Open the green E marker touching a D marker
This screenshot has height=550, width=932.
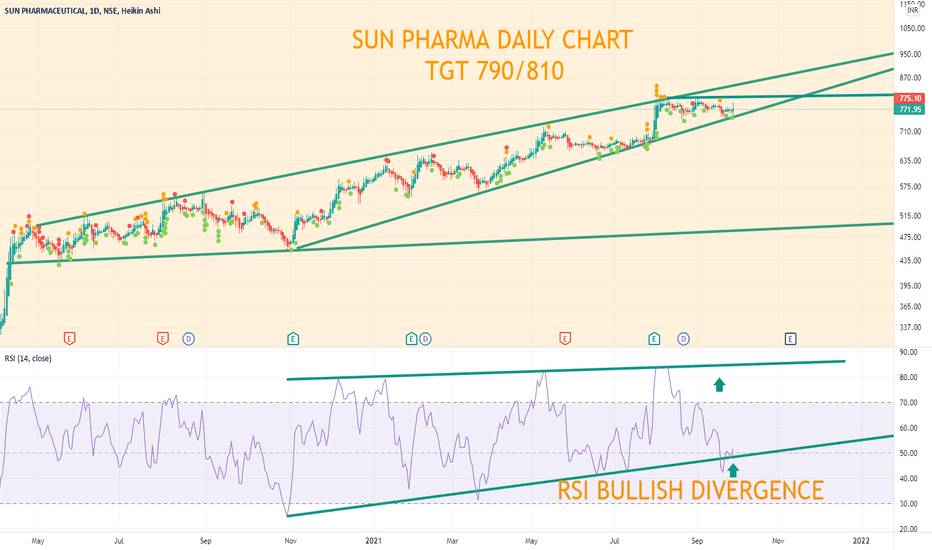click(x=411, y=339)
